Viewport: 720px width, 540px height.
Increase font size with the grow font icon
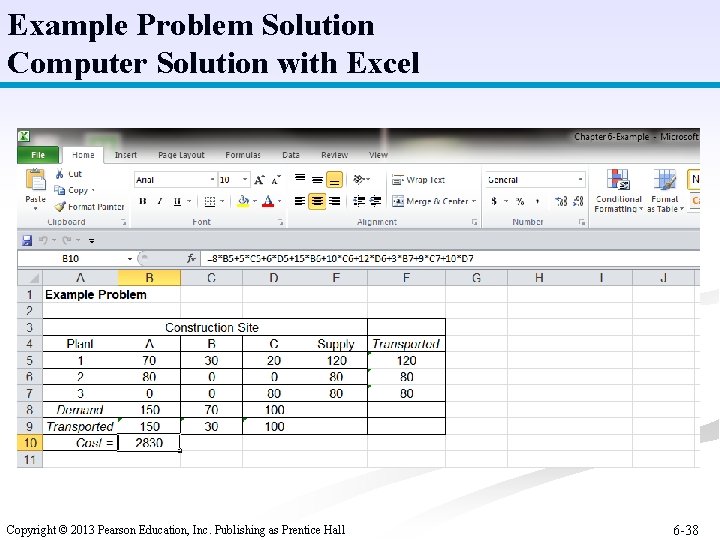259,180
